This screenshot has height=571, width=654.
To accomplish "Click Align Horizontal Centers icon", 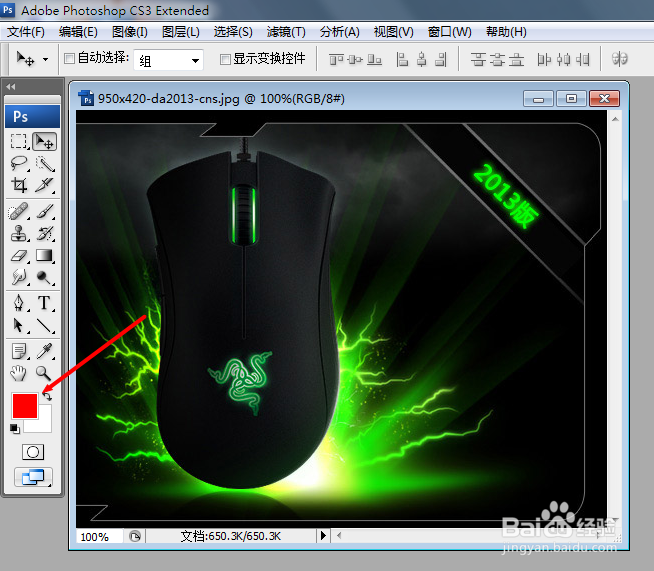I will click(x=422, y=60).
